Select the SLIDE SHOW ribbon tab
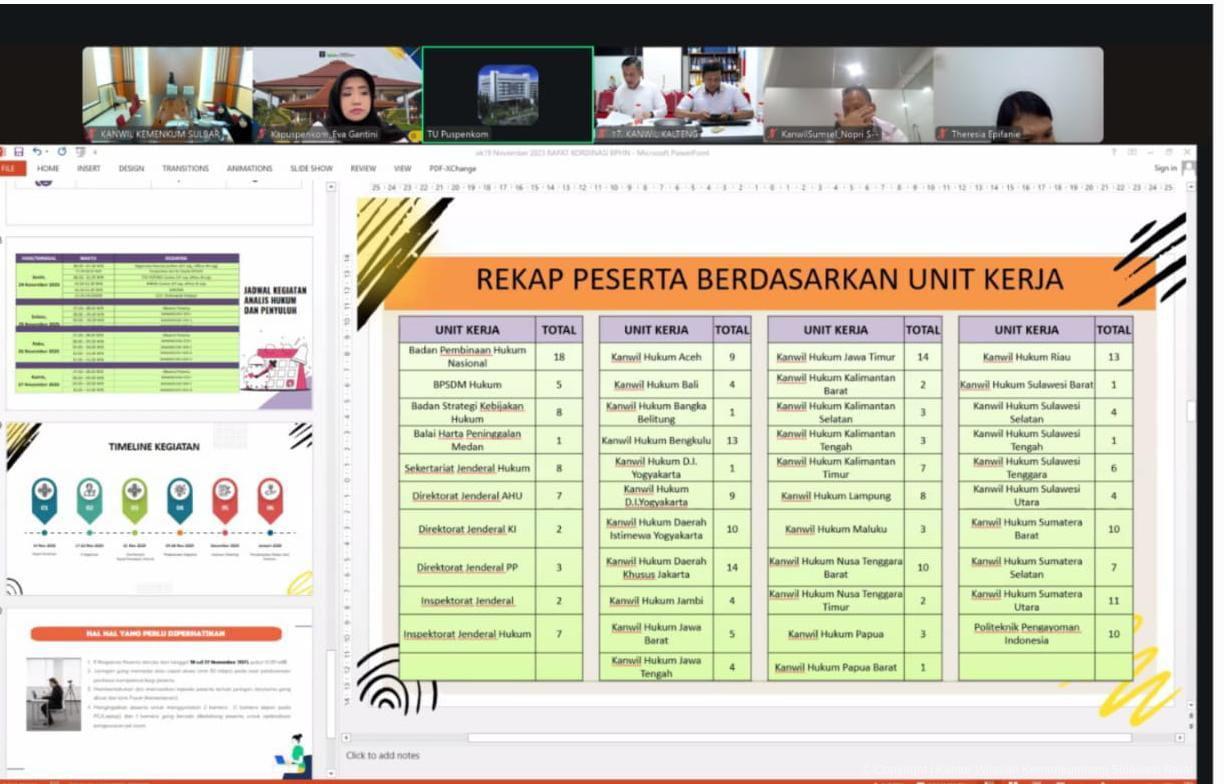 pyautogui.click(x=311, y=169)
